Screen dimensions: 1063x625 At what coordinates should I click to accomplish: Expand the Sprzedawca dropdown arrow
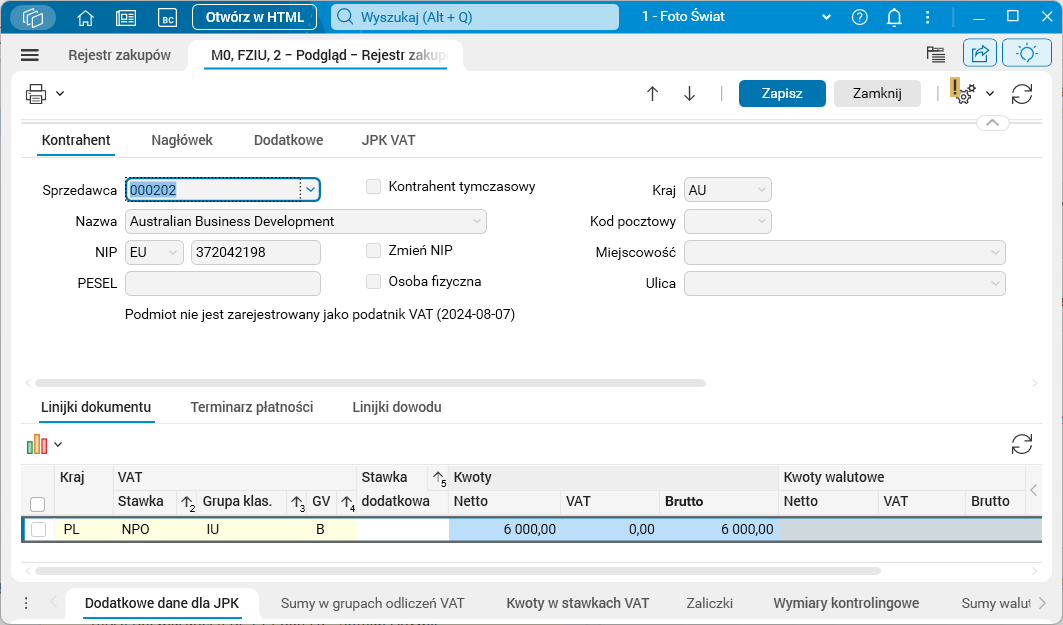(310, 189)
